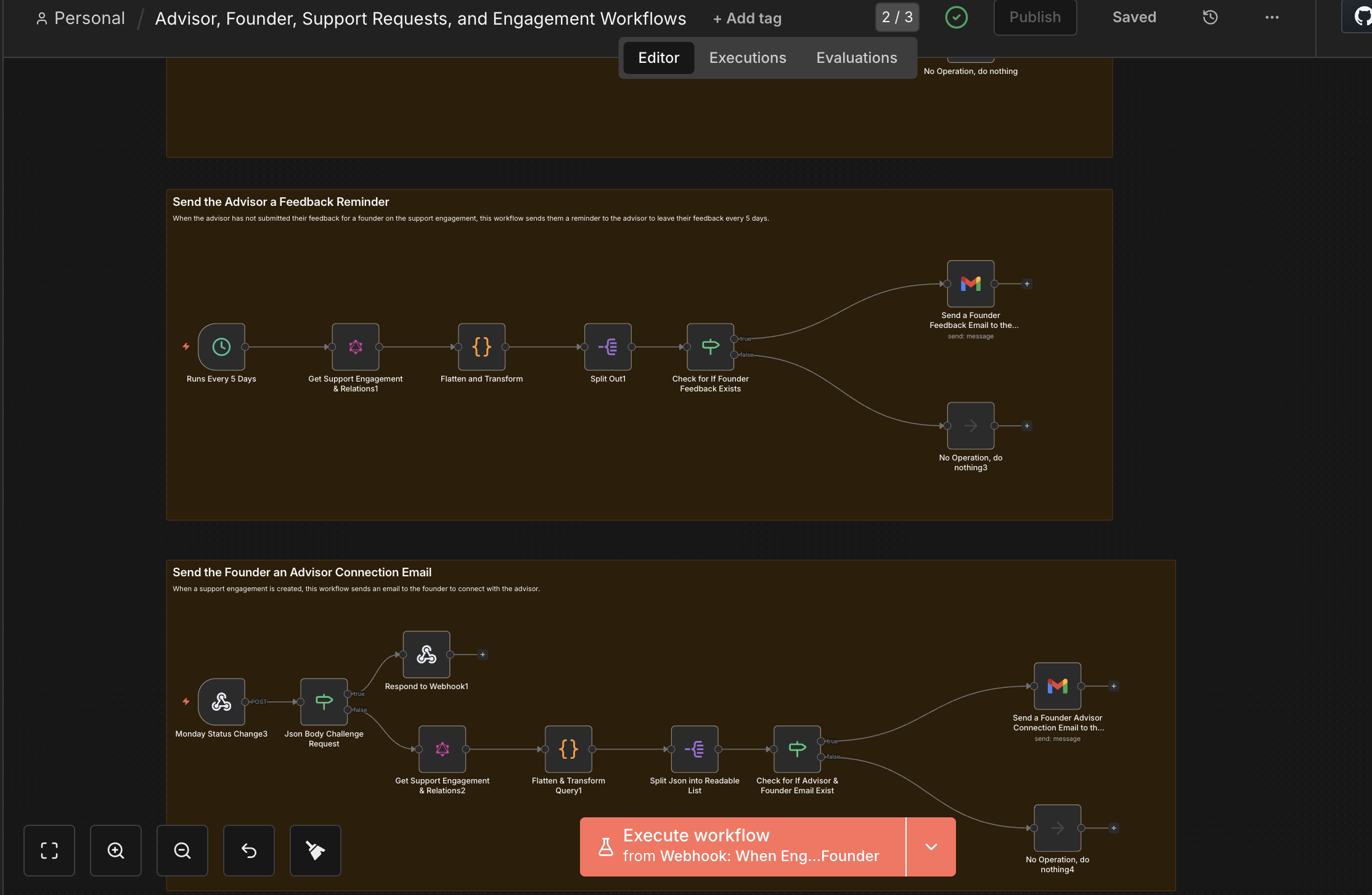Select the Respond to Webhook1 node

tap(427, 655)
